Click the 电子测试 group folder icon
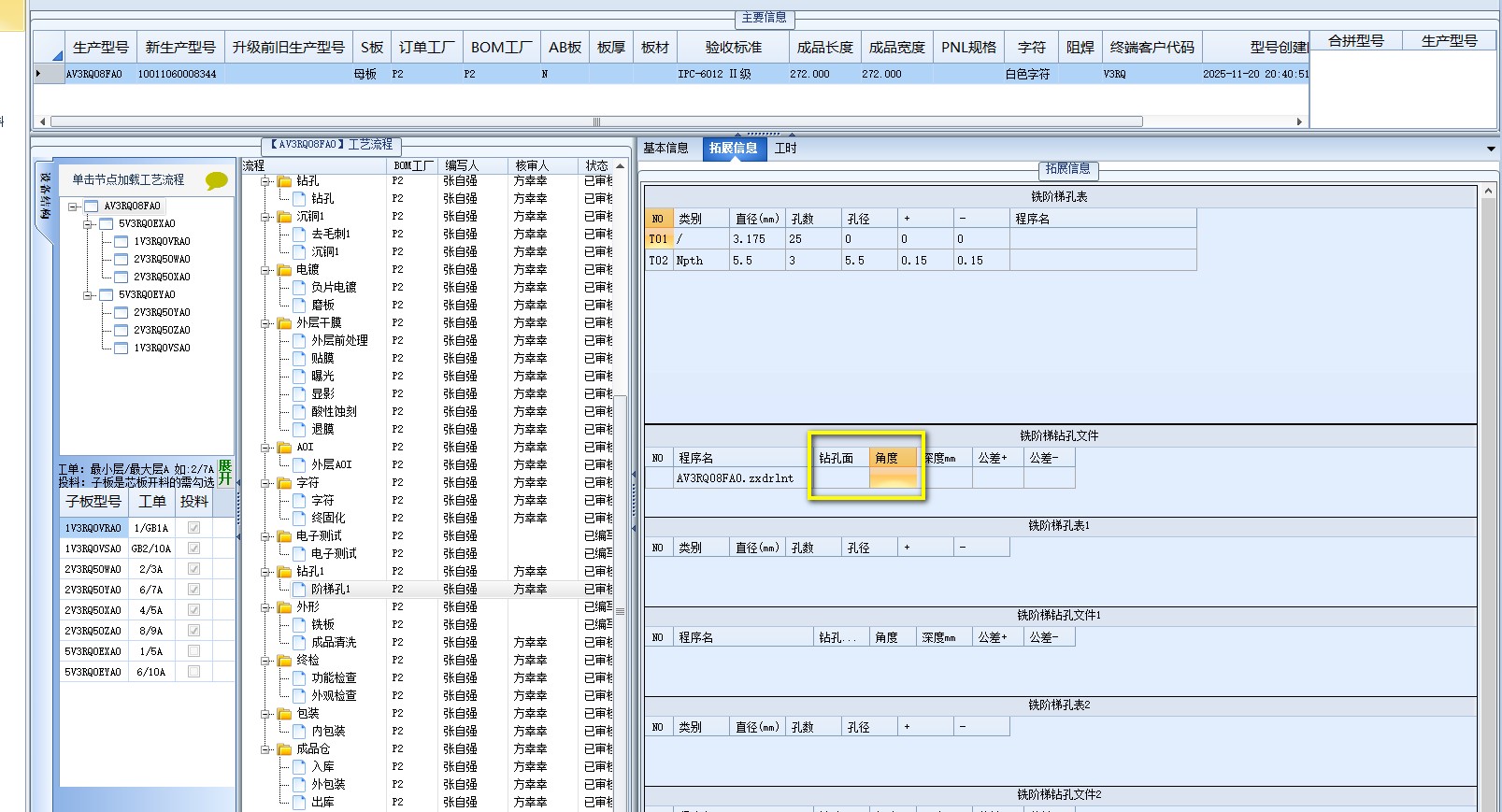Screen dimensions: 1502x812 click(284, 536)
